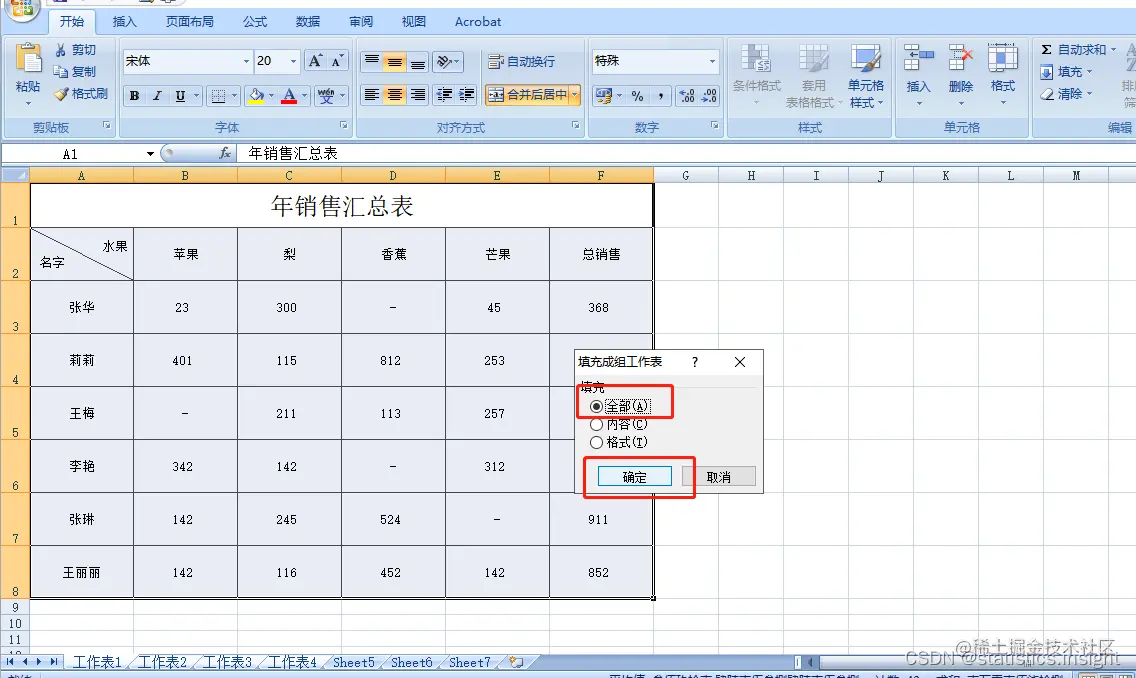
Task: Click the Cut scissors icon
Action: pos(61,50)
